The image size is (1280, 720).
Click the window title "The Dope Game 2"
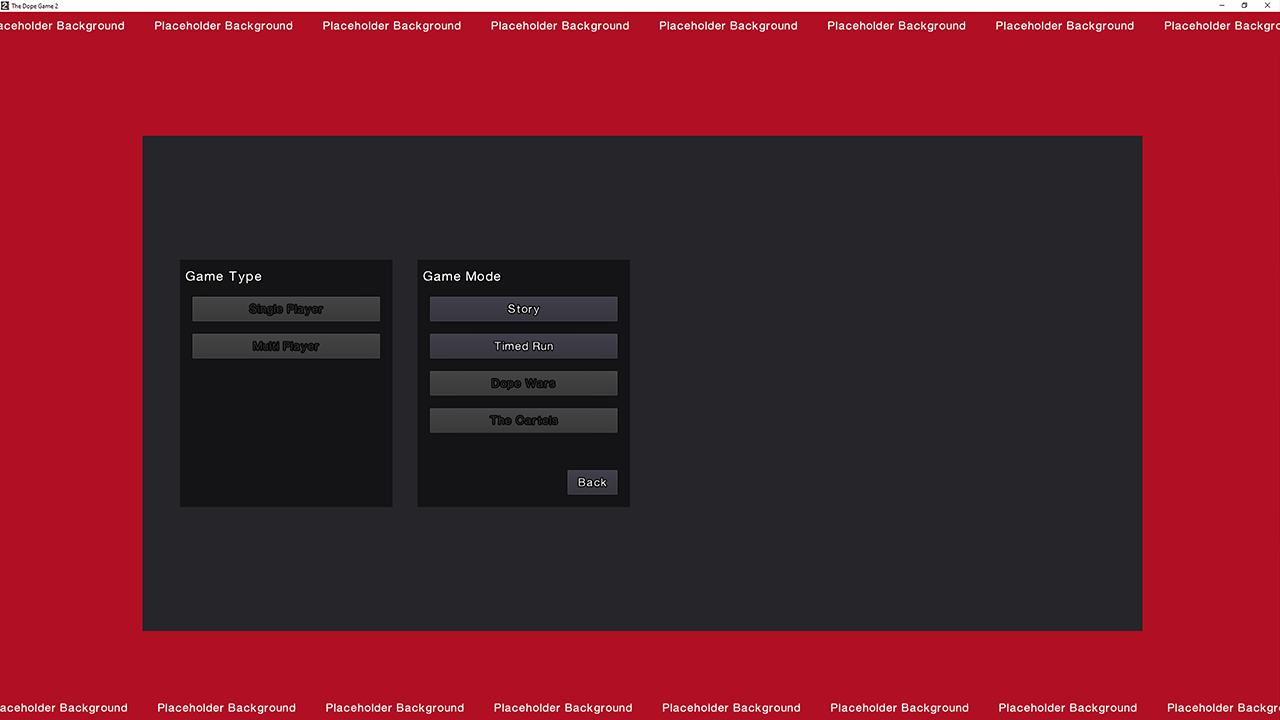click(35, 6)
